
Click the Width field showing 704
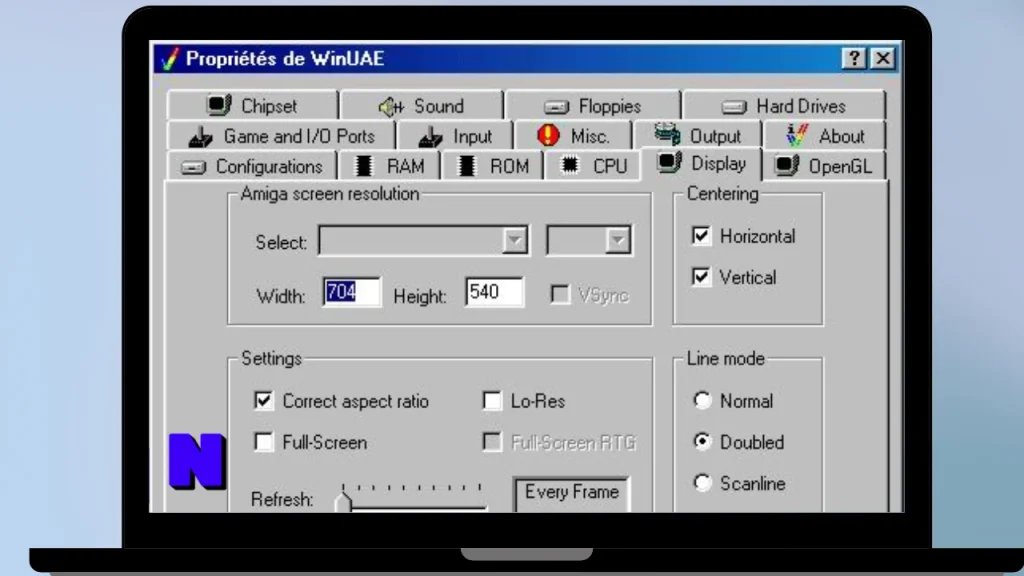click(x=351, y=292)
